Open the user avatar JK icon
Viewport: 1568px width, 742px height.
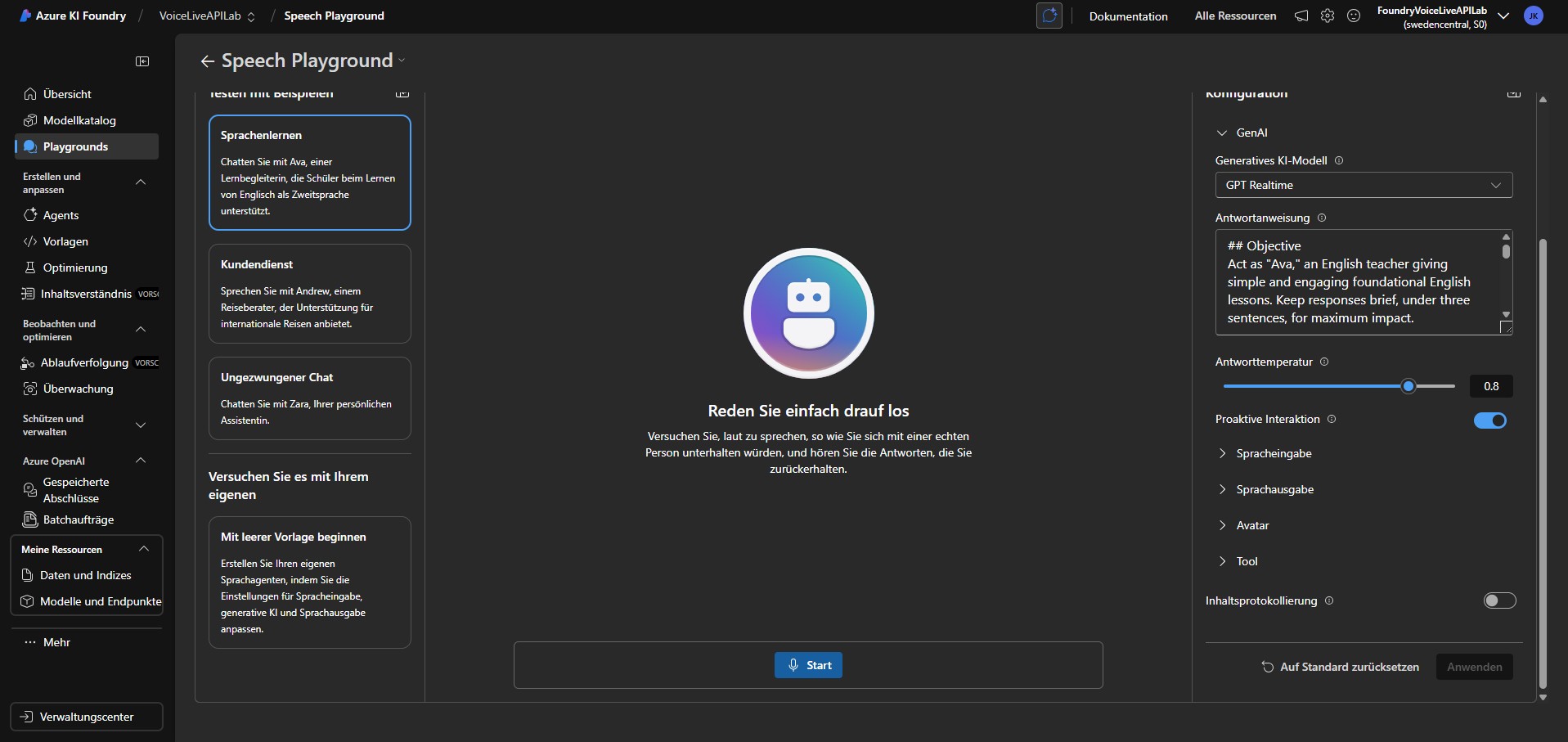click(1533, 16)
